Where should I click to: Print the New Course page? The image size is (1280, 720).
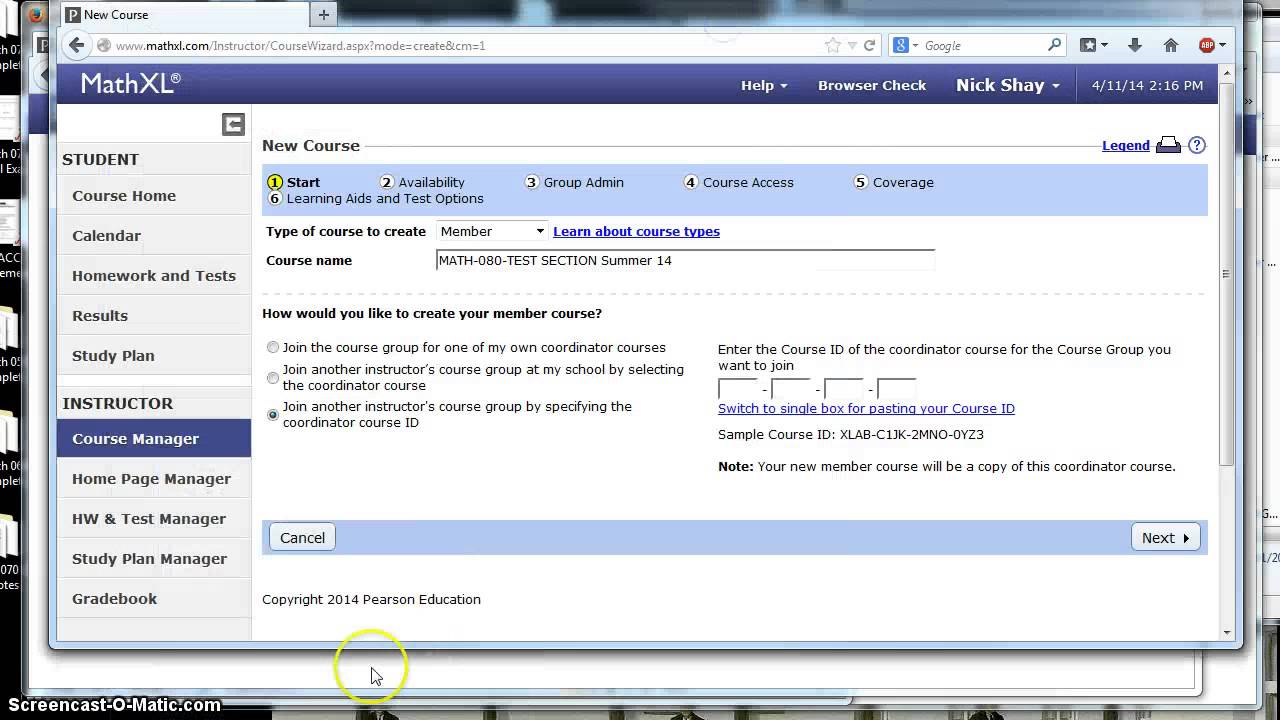[x=1168, y=146]
